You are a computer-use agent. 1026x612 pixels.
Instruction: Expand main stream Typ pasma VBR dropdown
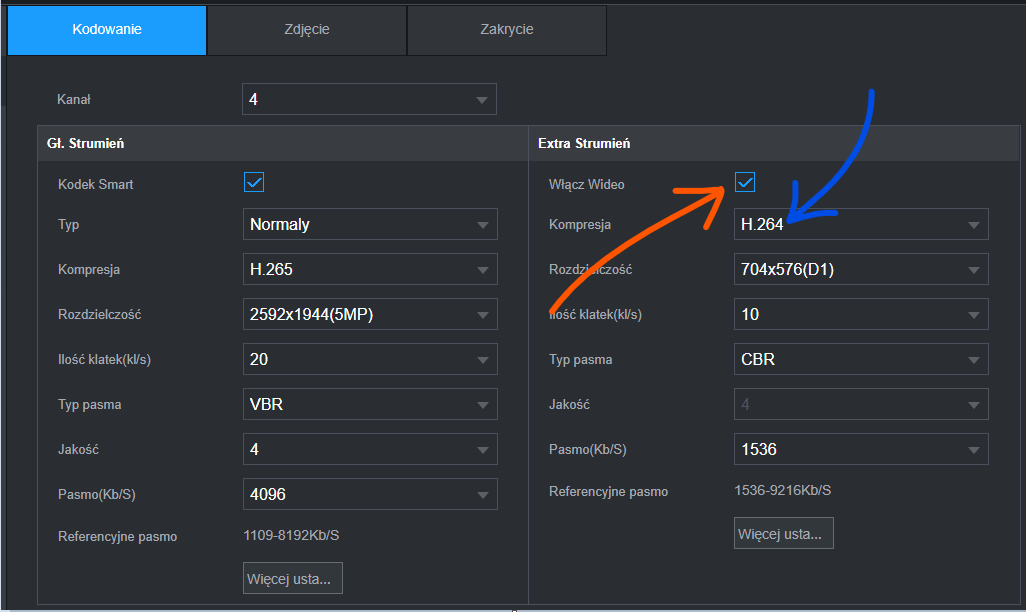370,404
